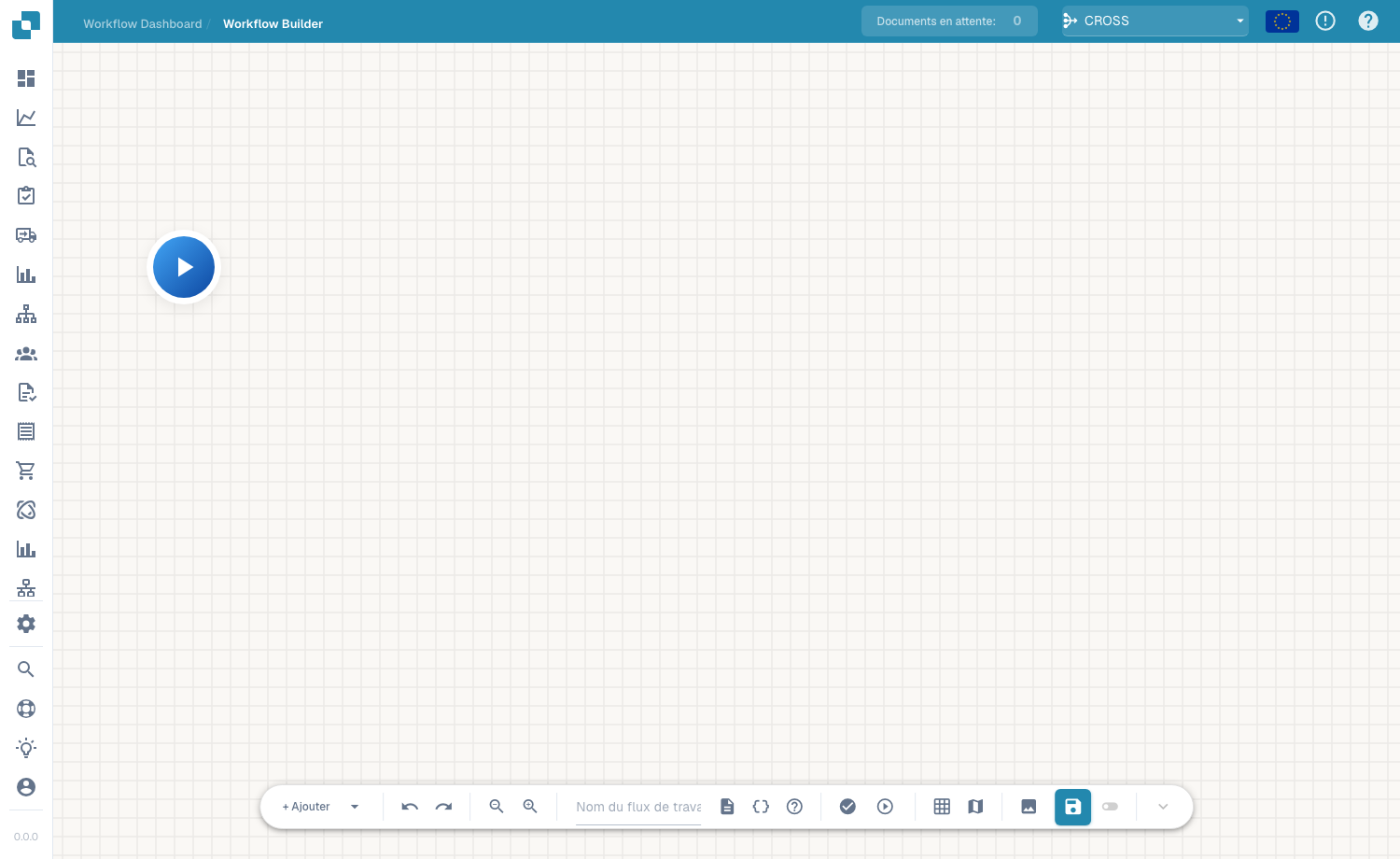Click the Documents en attente counter
The image size is (1400, 859).
949,21
